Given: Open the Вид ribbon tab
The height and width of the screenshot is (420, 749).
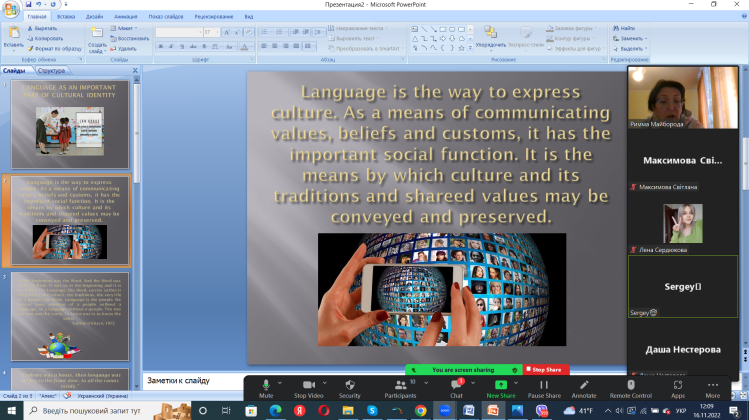Looking at the screenshot, I should click(x=249, y=16).
